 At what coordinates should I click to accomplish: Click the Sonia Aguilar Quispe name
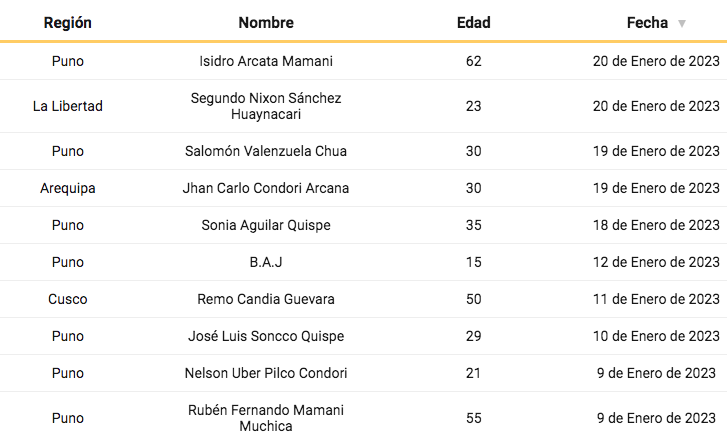(266, 225)
